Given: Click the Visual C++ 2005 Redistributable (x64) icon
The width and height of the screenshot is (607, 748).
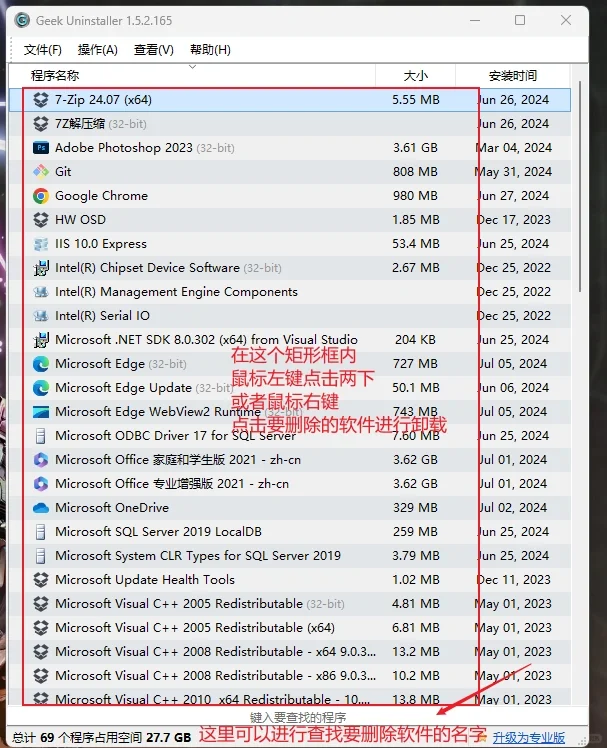Looking at the screenshot, I should [41, 628].
